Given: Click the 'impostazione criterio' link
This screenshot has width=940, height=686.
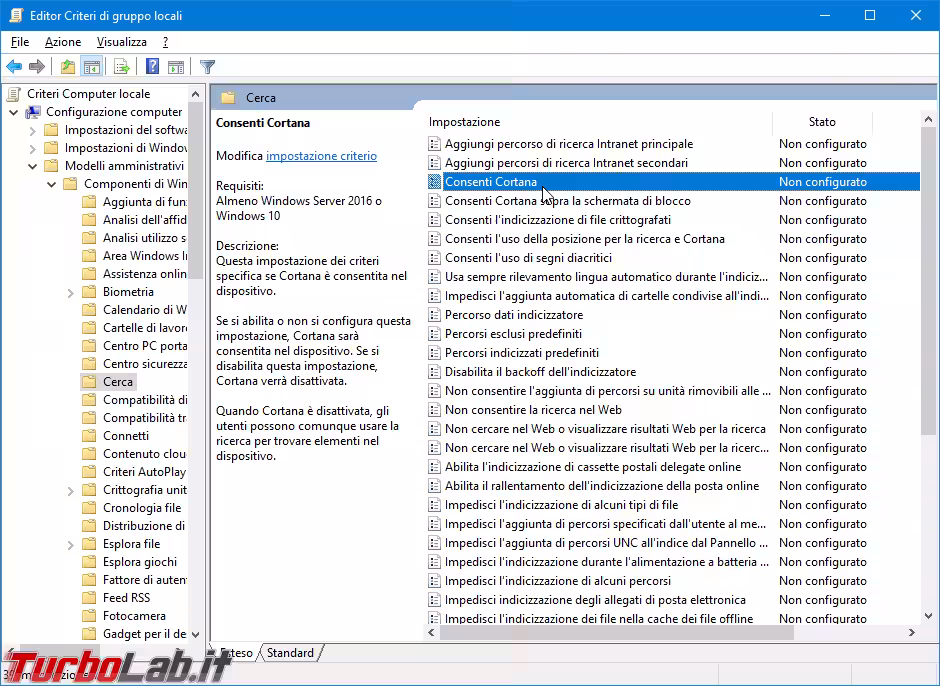Looking at the screenshot, I should pos(321,156).
